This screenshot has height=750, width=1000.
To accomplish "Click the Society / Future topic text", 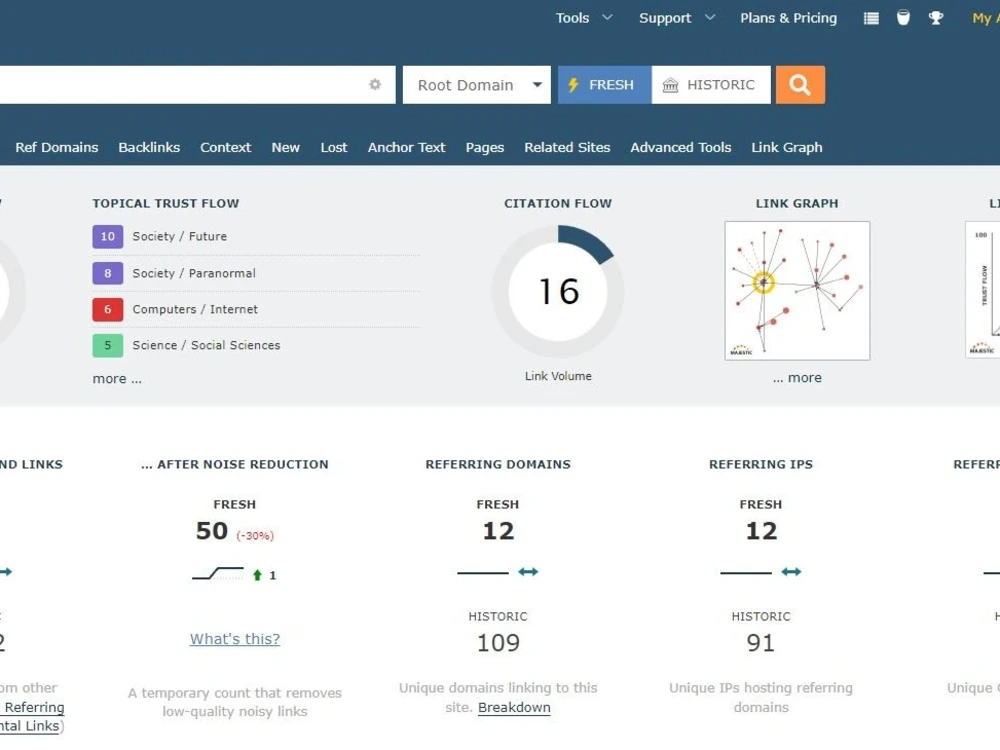I will 180,237.
